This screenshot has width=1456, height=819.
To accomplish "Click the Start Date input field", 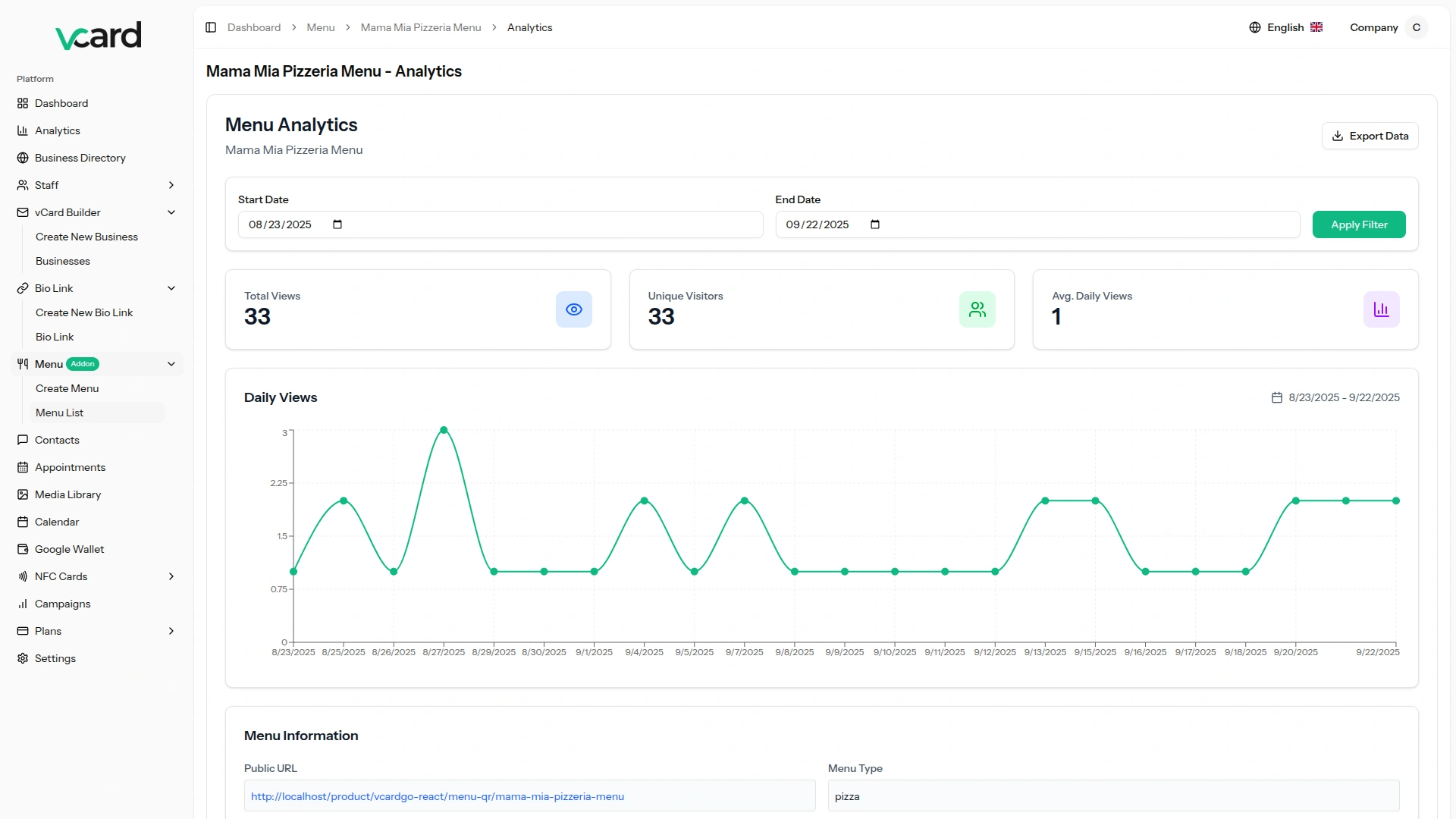I will 500,224.
